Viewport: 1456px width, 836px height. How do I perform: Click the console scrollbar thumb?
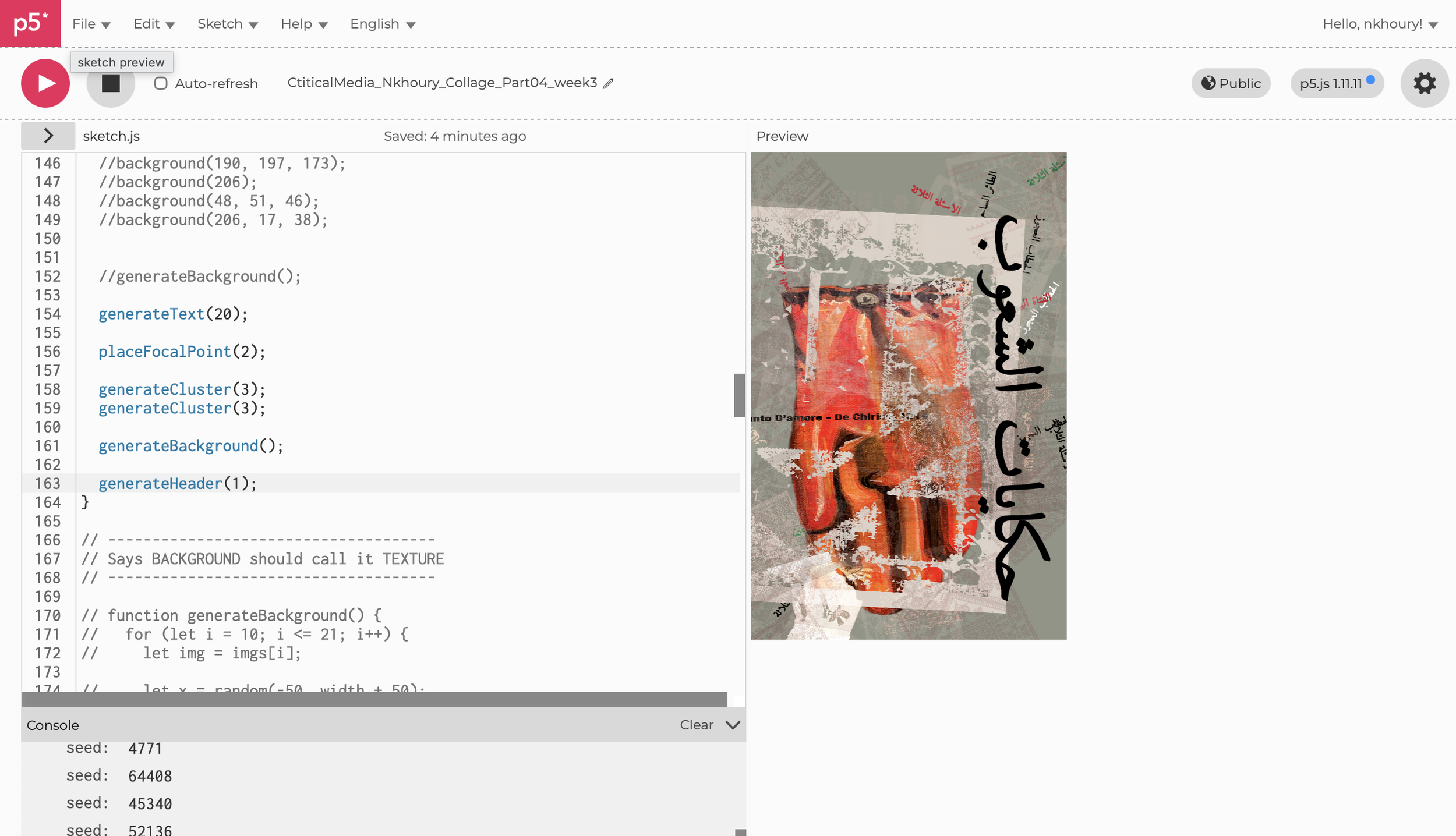(740, 833)
